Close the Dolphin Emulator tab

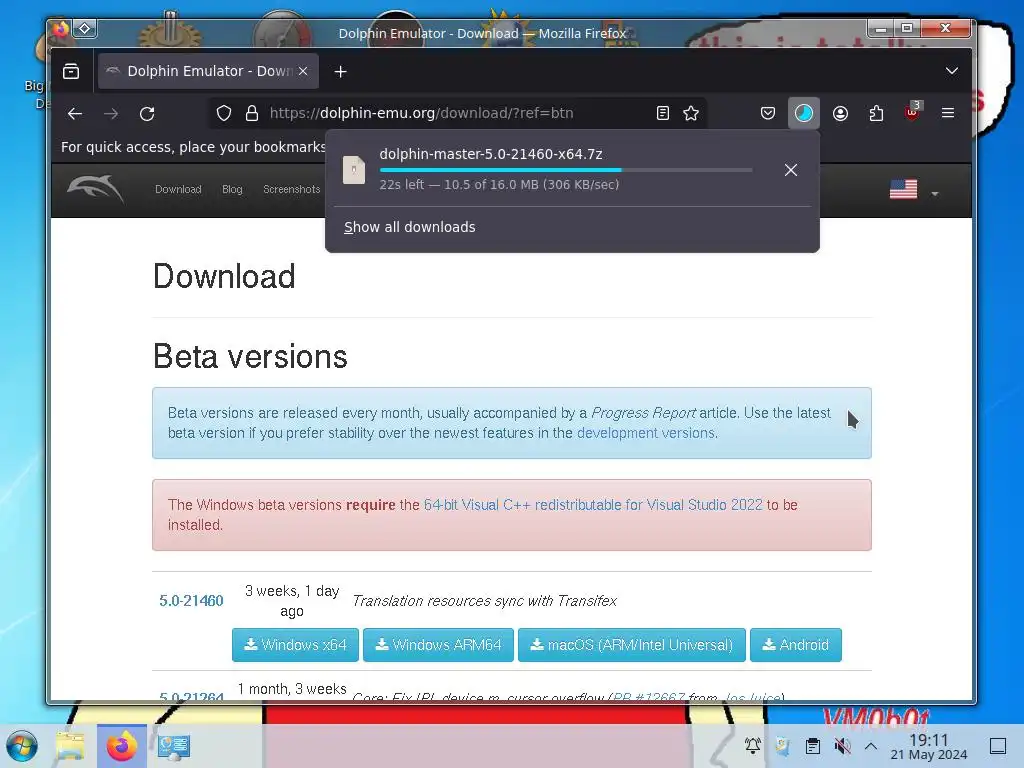302,71
